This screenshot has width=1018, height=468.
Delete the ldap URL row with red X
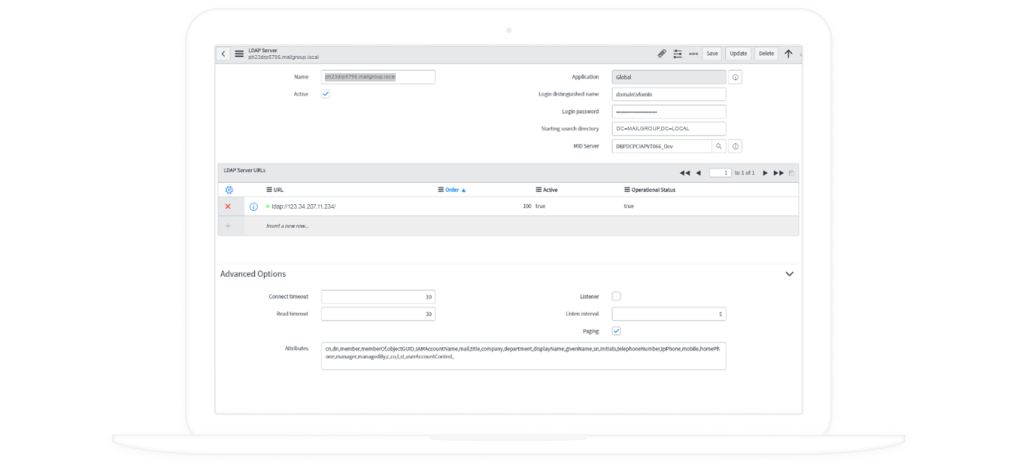click(x=228, y=206)
